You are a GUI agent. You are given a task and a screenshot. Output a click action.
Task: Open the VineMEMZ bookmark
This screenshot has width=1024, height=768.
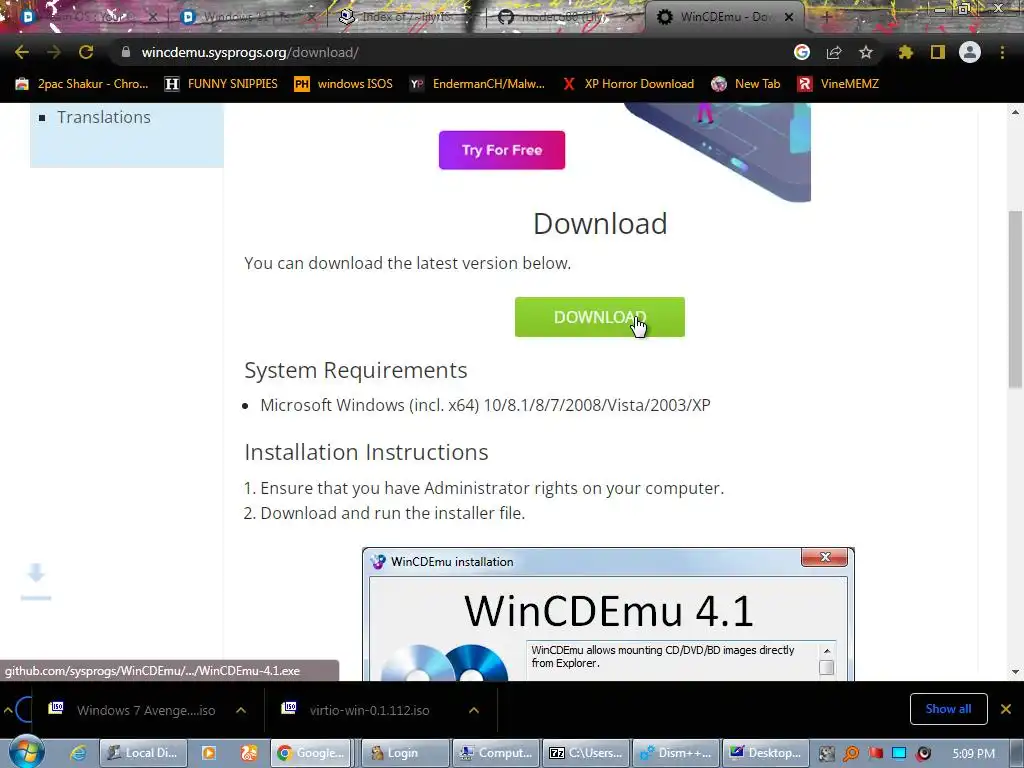point(838,84)
